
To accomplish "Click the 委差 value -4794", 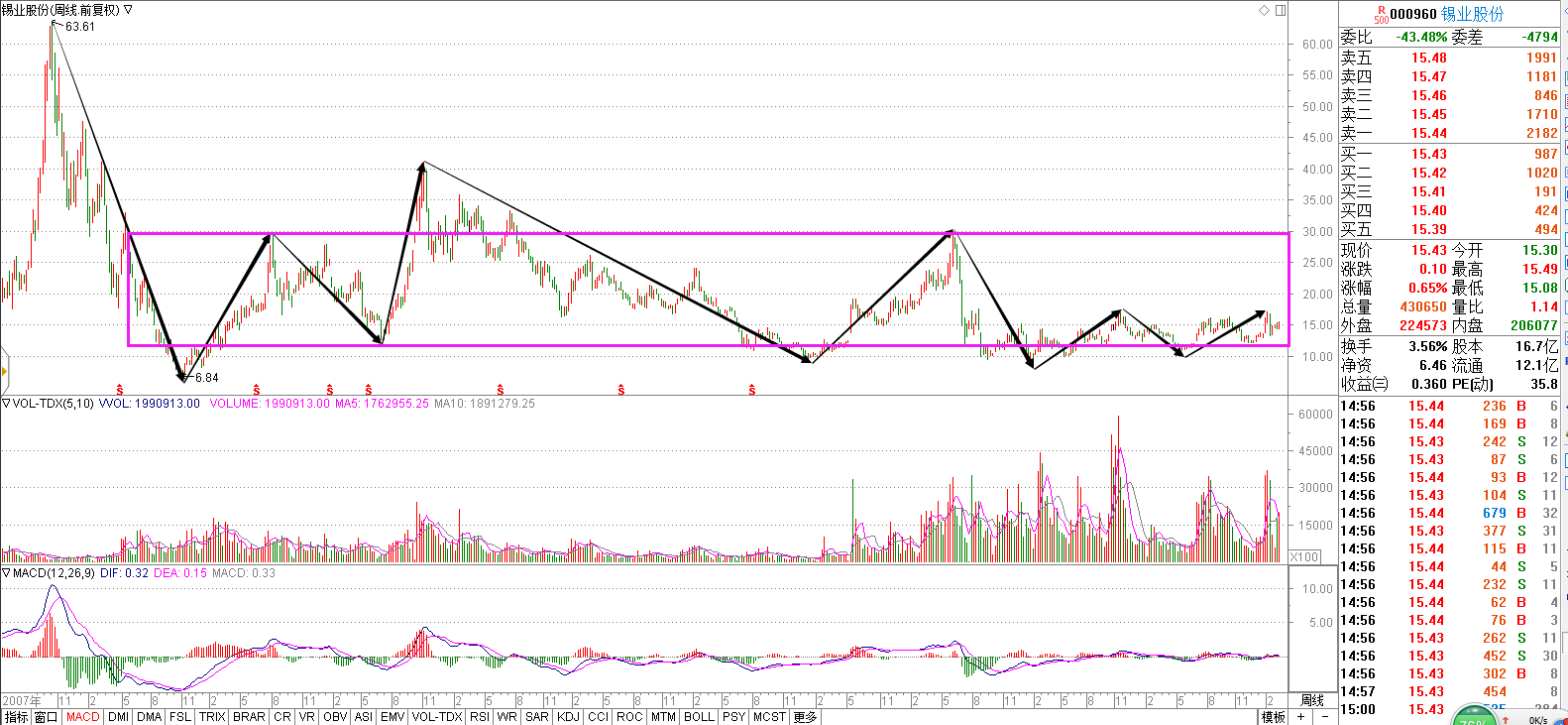I will click(1539, 37).
